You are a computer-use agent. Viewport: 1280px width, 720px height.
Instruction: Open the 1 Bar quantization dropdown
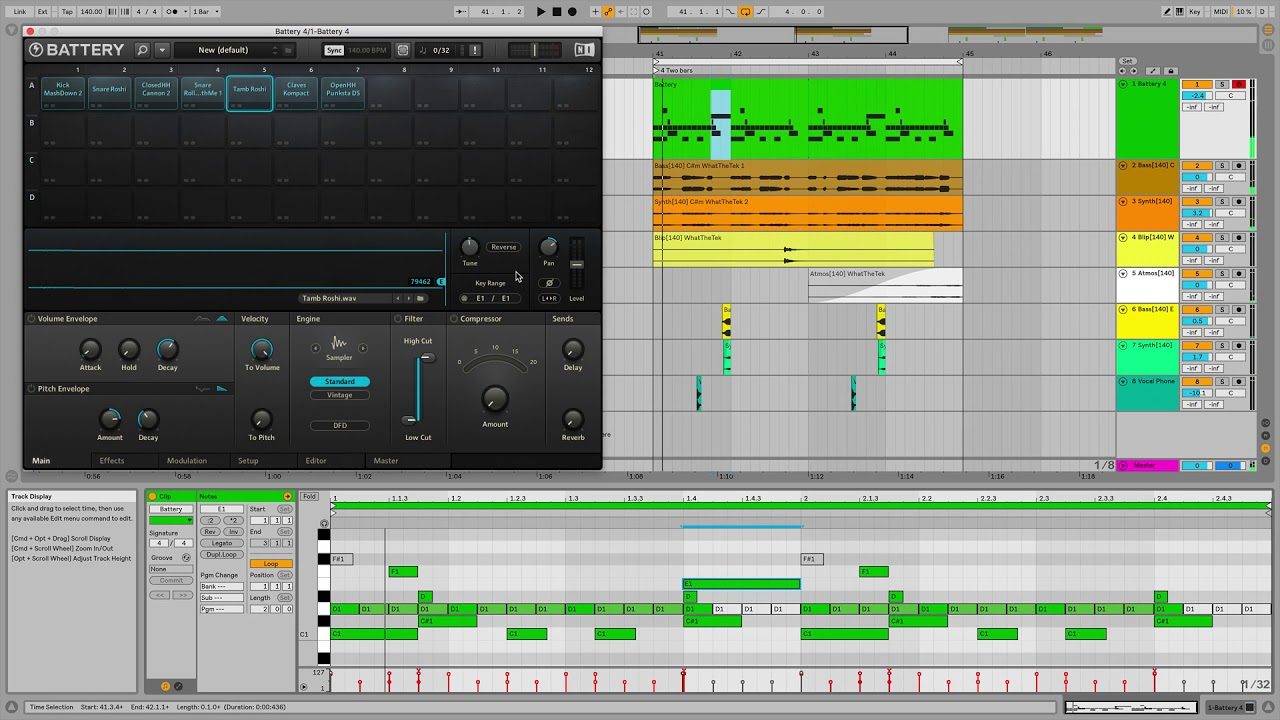coord(203,12)
